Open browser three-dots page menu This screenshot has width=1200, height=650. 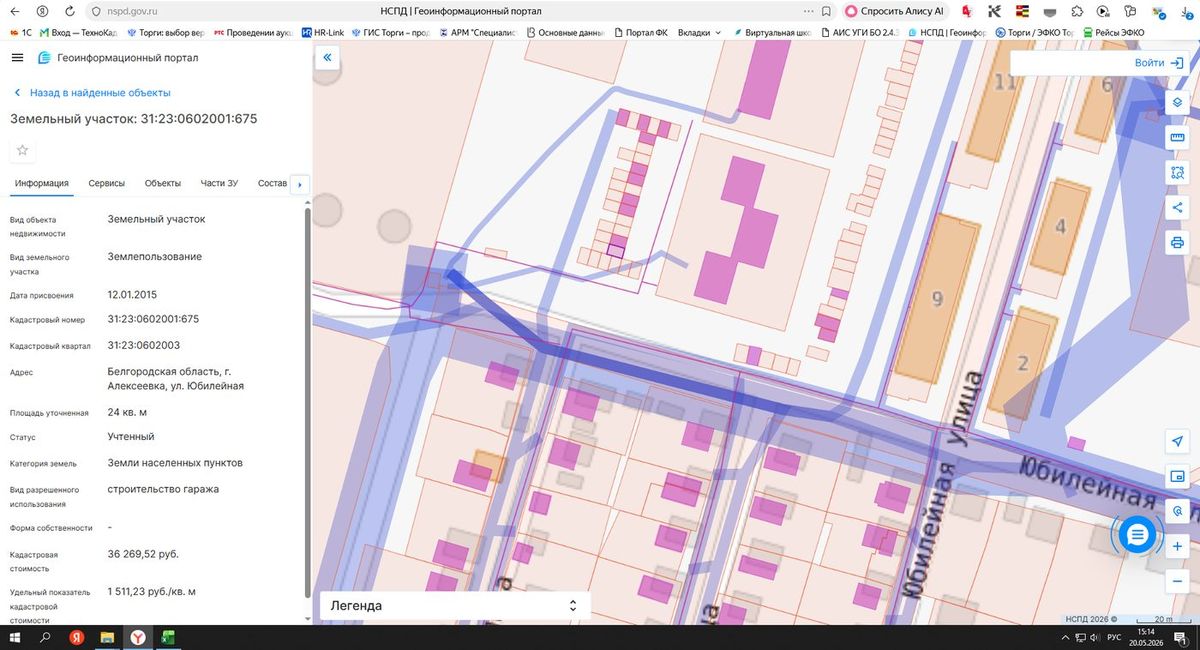pos(807,11)
